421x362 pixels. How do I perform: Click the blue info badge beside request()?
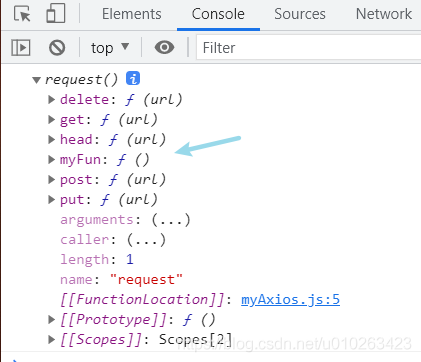(x=133, y=79)
